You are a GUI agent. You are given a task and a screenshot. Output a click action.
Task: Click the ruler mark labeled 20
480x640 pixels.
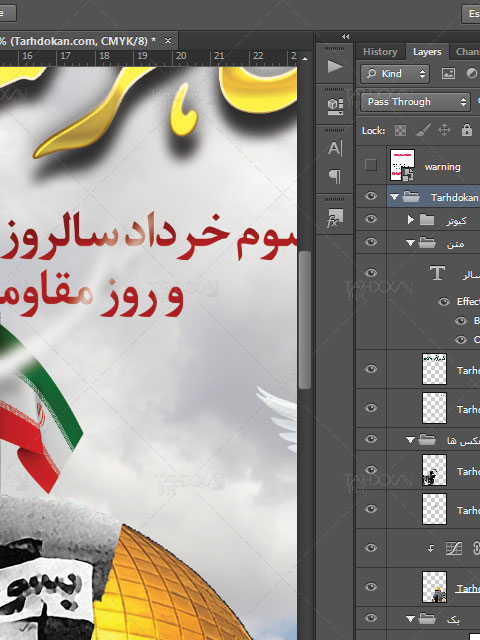[x=181, y=56]
